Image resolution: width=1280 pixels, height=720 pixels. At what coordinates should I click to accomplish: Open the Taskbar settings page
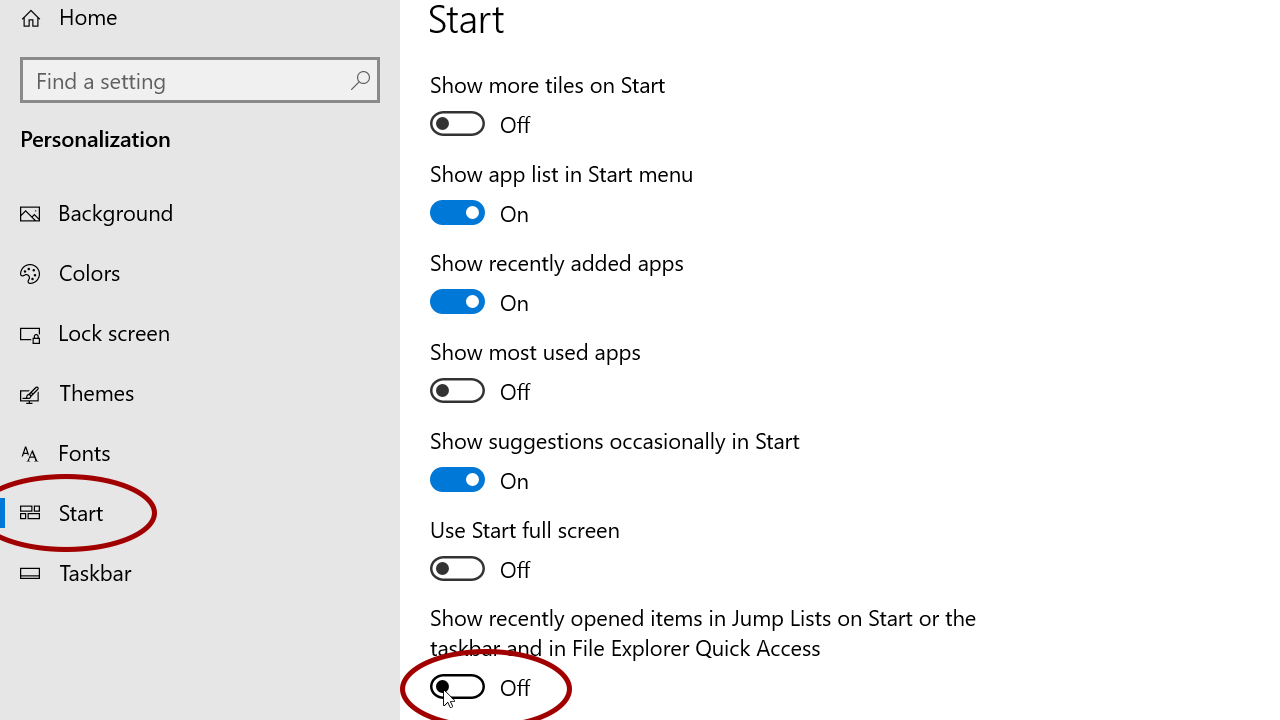click(x=95, y=572)
